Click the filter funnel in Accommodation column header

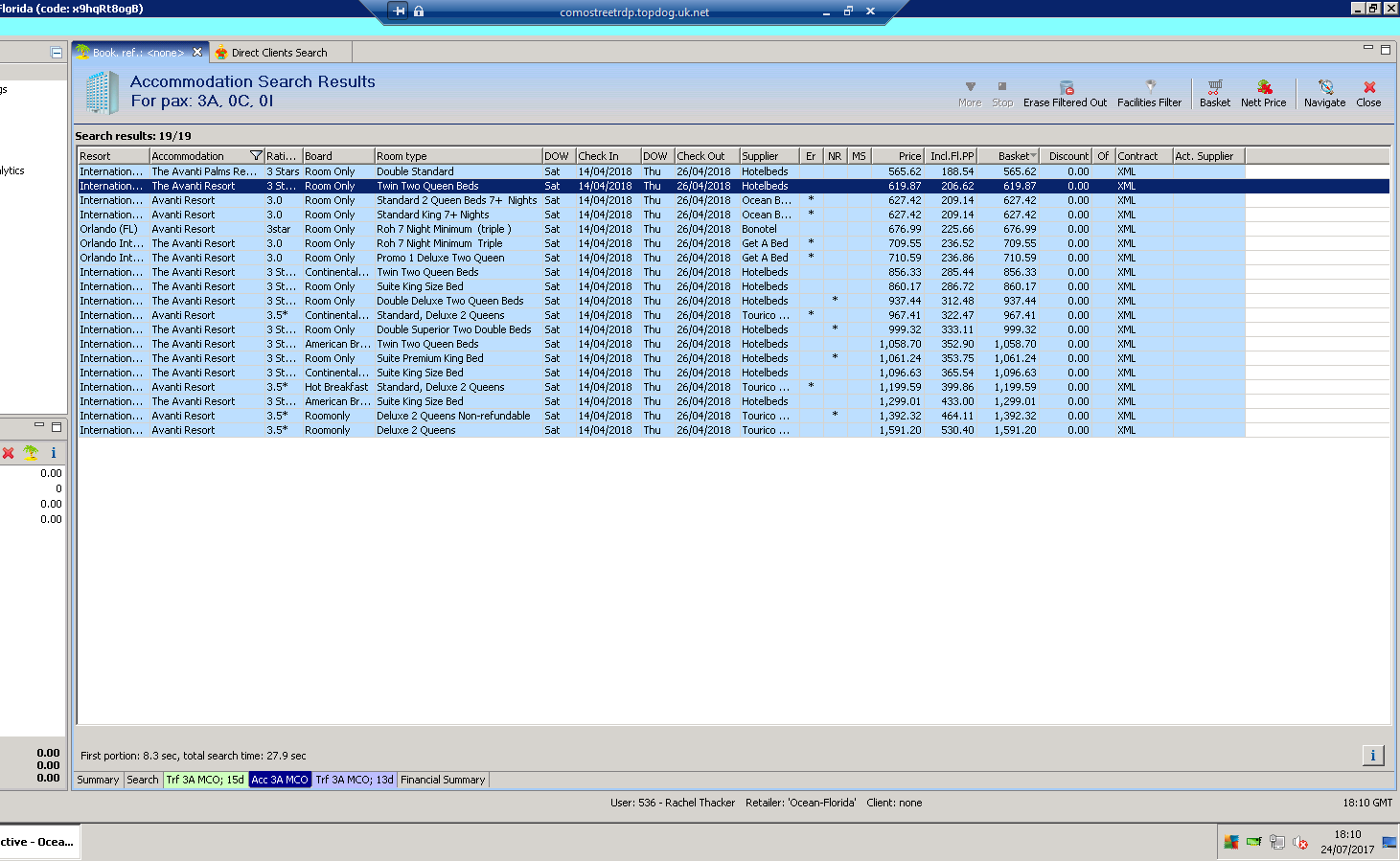coord(256,155)
